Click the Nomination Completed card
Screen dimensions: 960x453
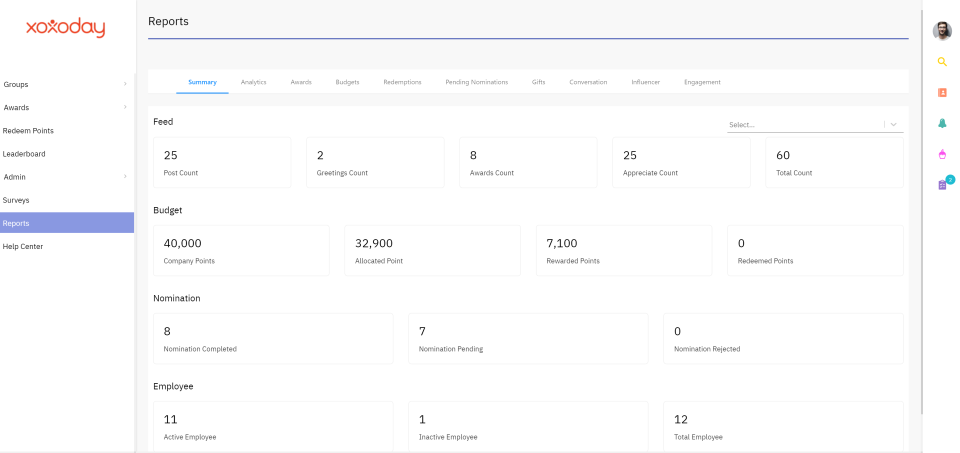coord(273,339)
